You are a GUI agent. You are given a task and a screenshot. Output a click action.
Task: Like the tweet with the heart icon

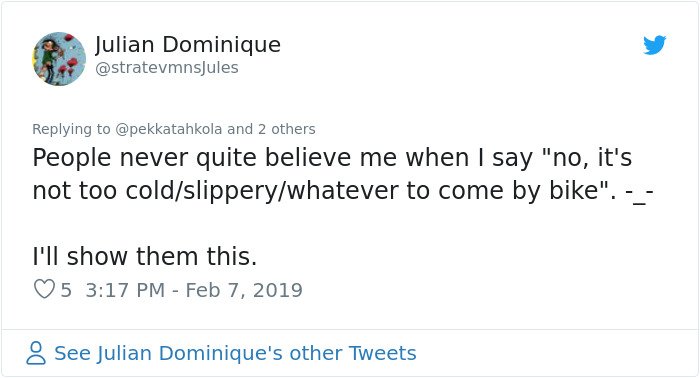[x=44, y=289]
